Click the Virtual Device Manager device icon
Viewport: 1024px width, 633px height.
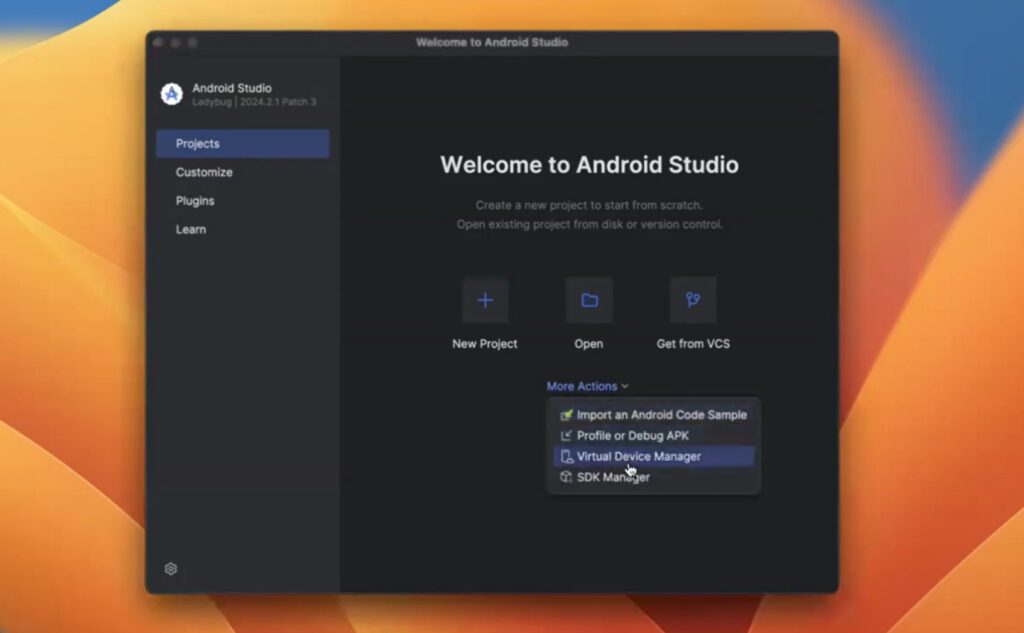tap(568, 456)
